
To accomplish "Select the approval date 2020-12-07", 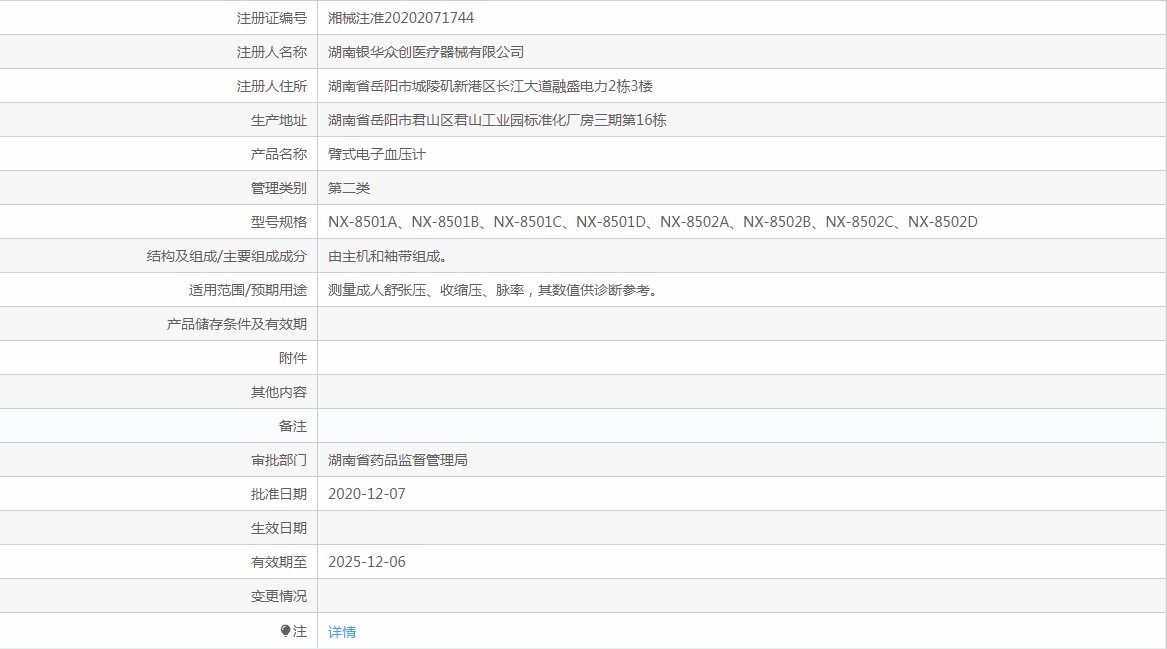I will coord(367,494).
